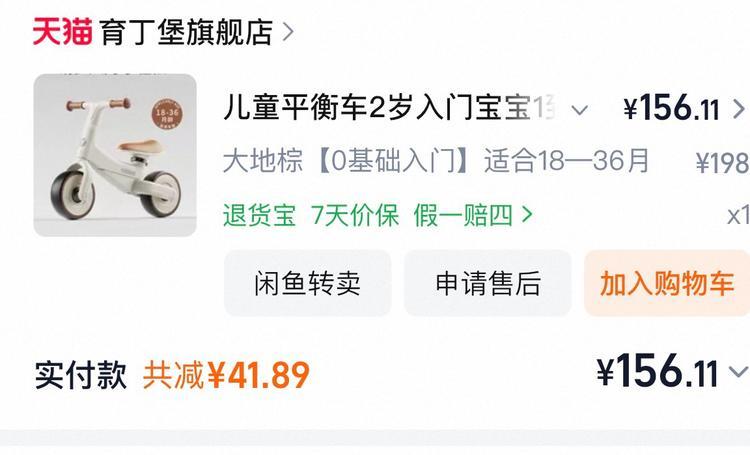Viewport: 750px width, 455px height.
Task: Click the total paid amount ¥156.11
Action: (x=658, y=371)
